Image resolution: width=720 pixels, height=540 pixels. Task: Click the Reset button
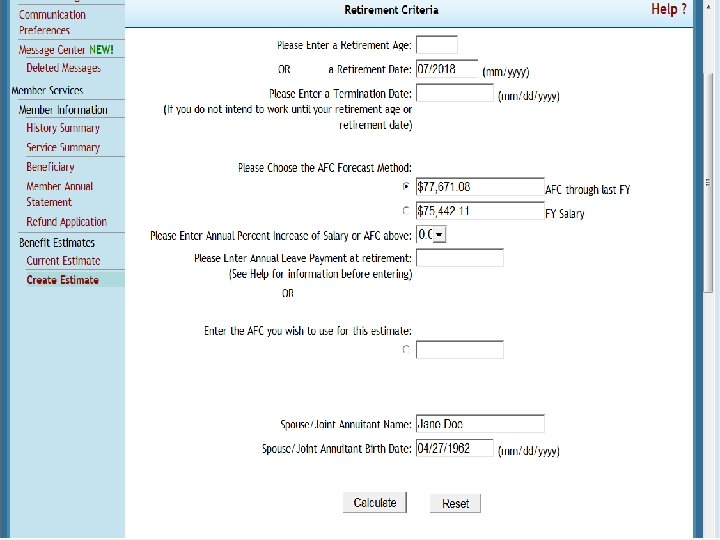455,503
